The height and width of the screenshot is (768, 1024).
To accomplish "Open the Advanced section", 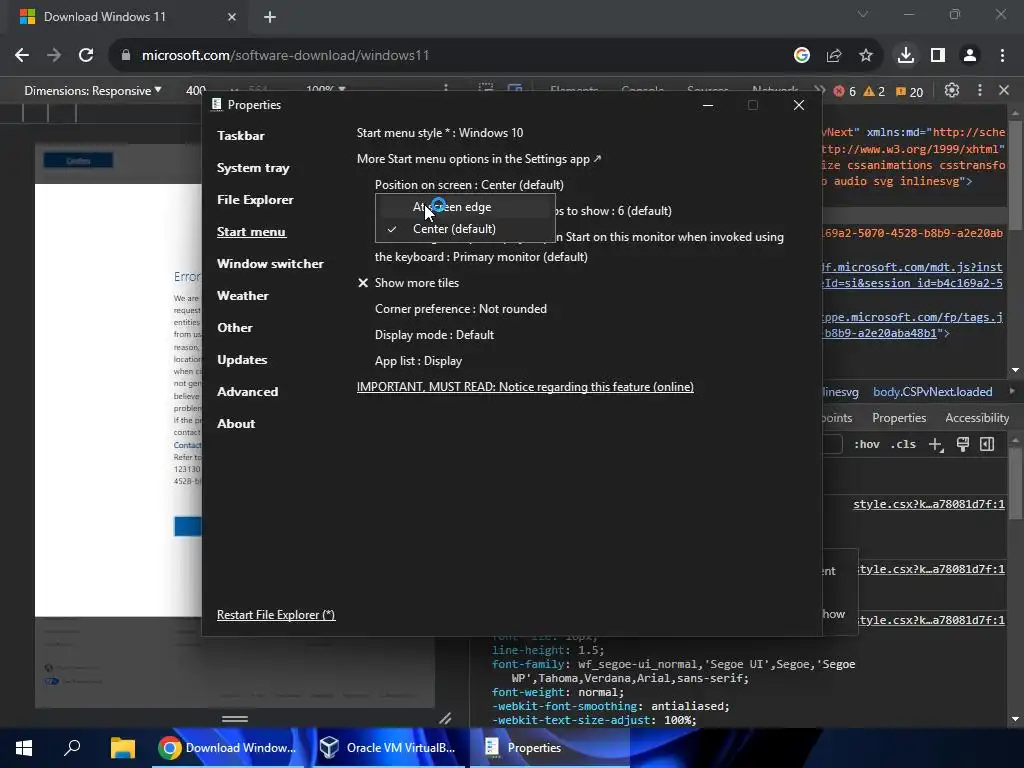I will [248, 392].
